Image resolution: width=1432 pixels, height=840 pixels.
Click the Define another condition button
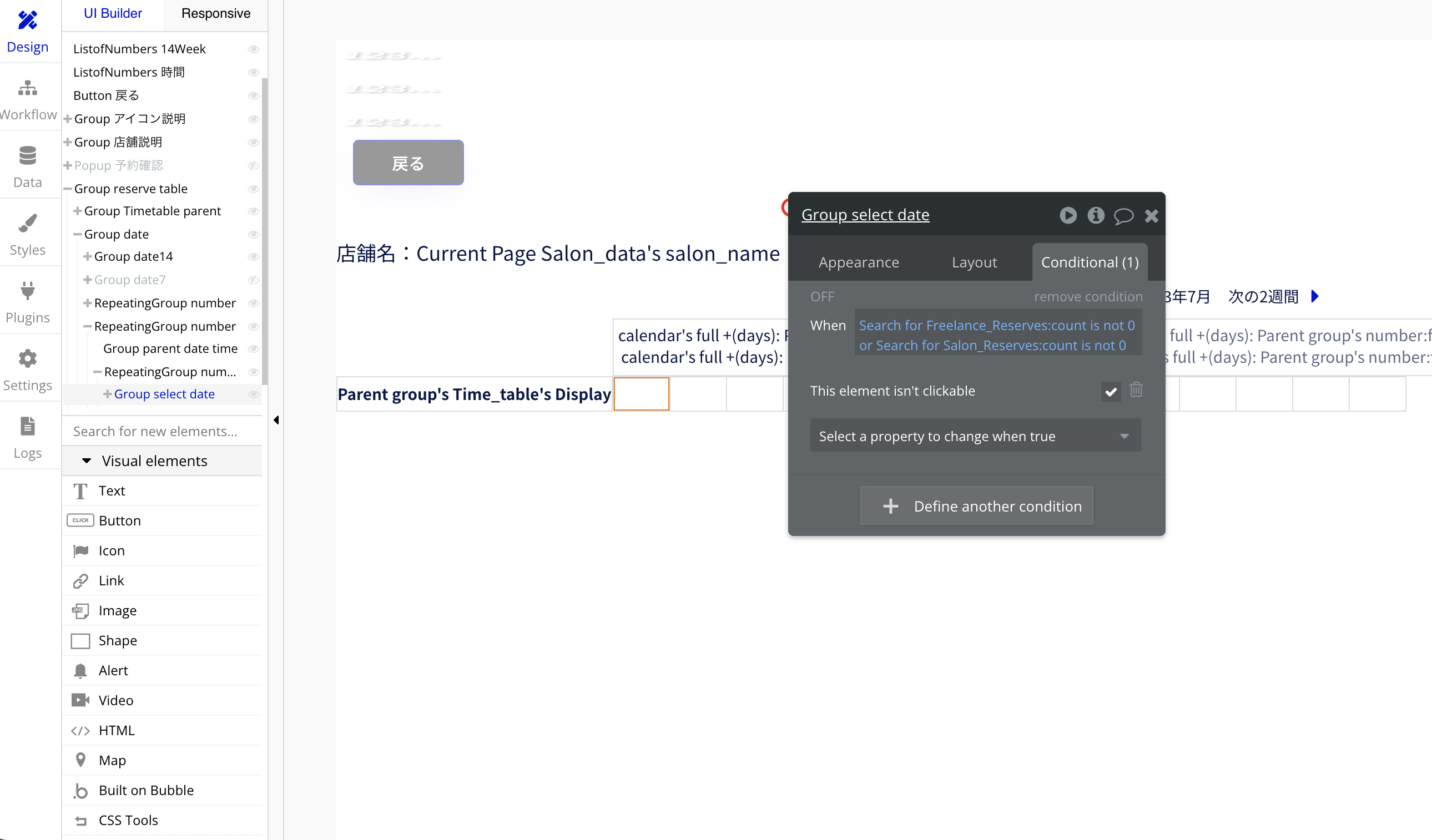(976, 505)
